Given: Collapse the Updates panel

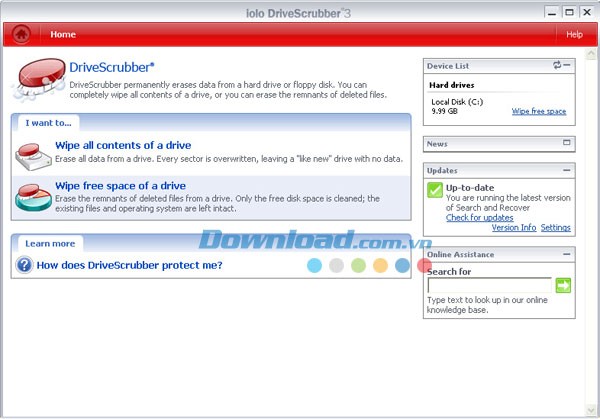Looking at the screenshot, I should (x=567, y=170).
